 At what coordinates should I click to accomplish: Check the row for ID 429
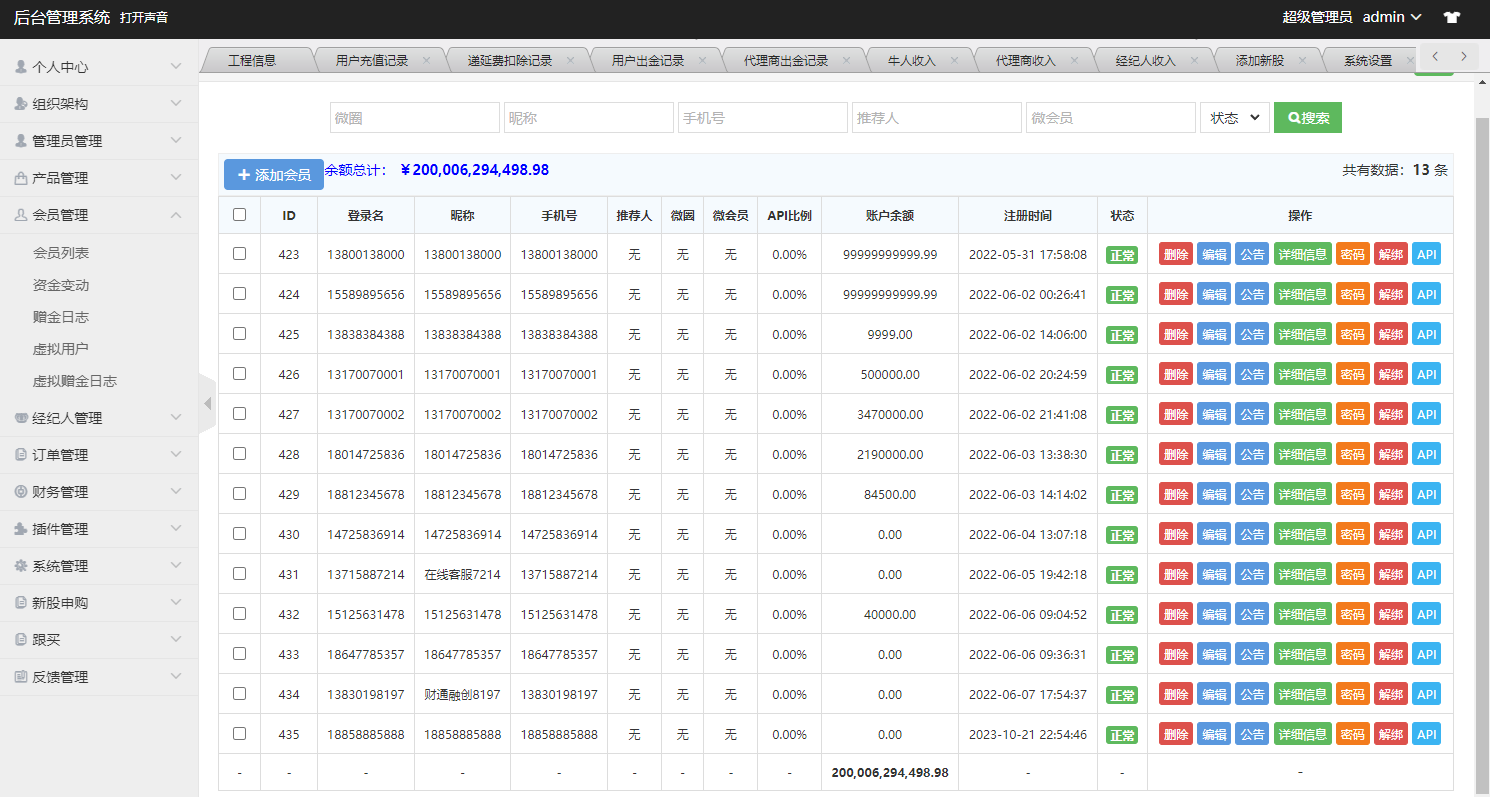239,494
